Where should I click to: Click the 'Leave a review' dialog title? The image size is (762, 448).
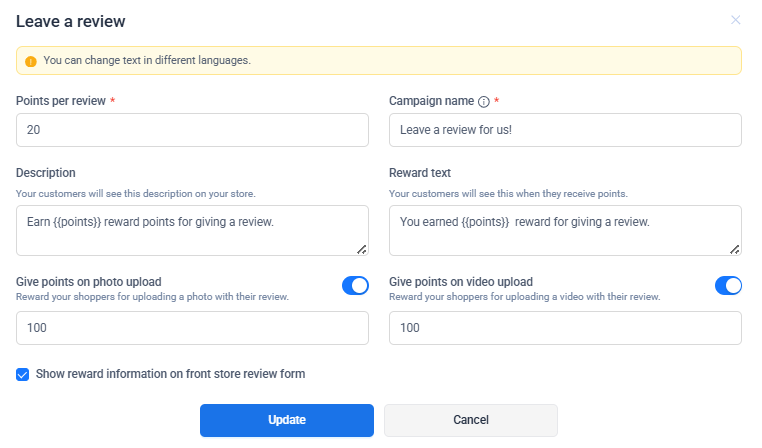71,21
